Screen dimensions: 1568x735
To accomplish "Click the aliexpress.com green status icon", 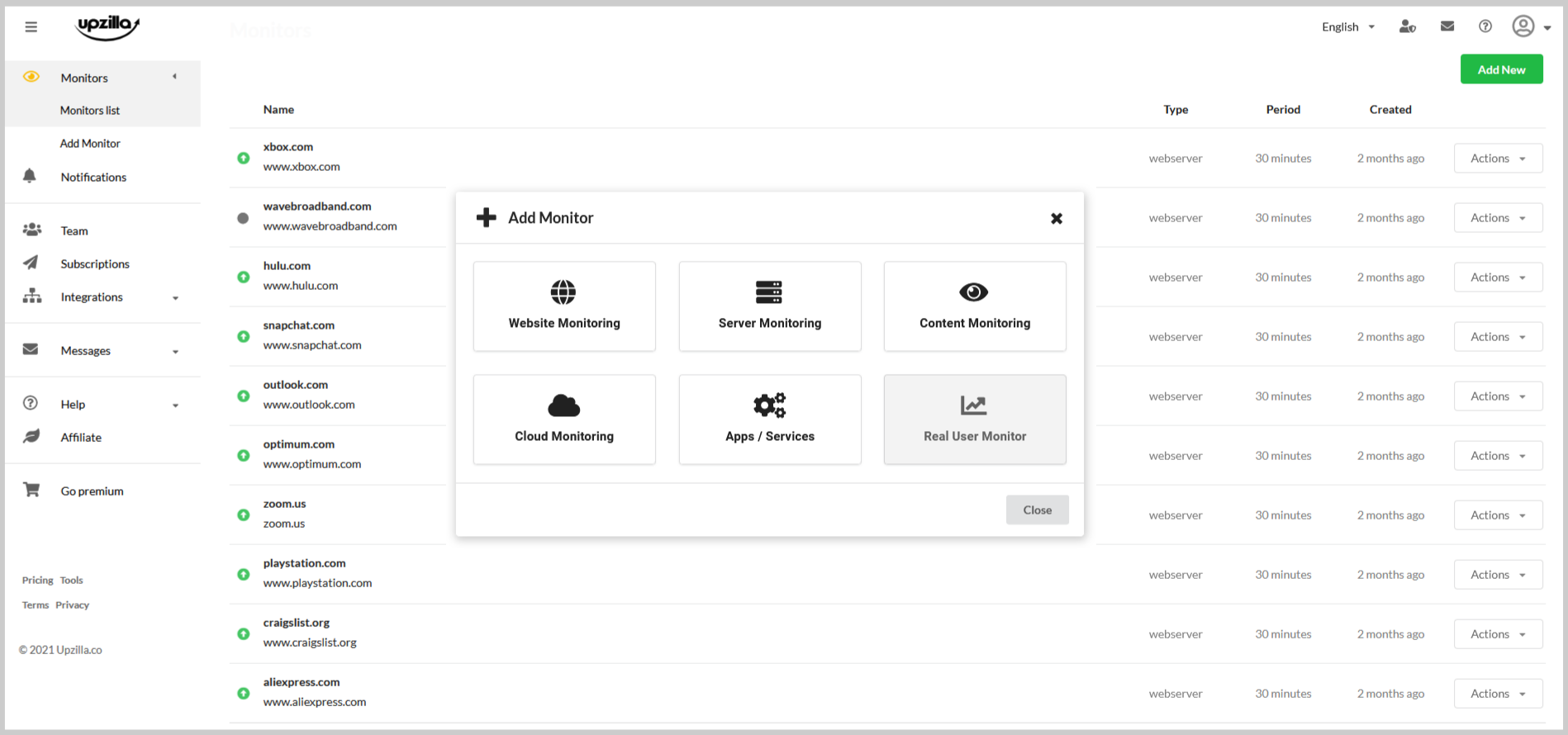I will [x=243, y=693].
